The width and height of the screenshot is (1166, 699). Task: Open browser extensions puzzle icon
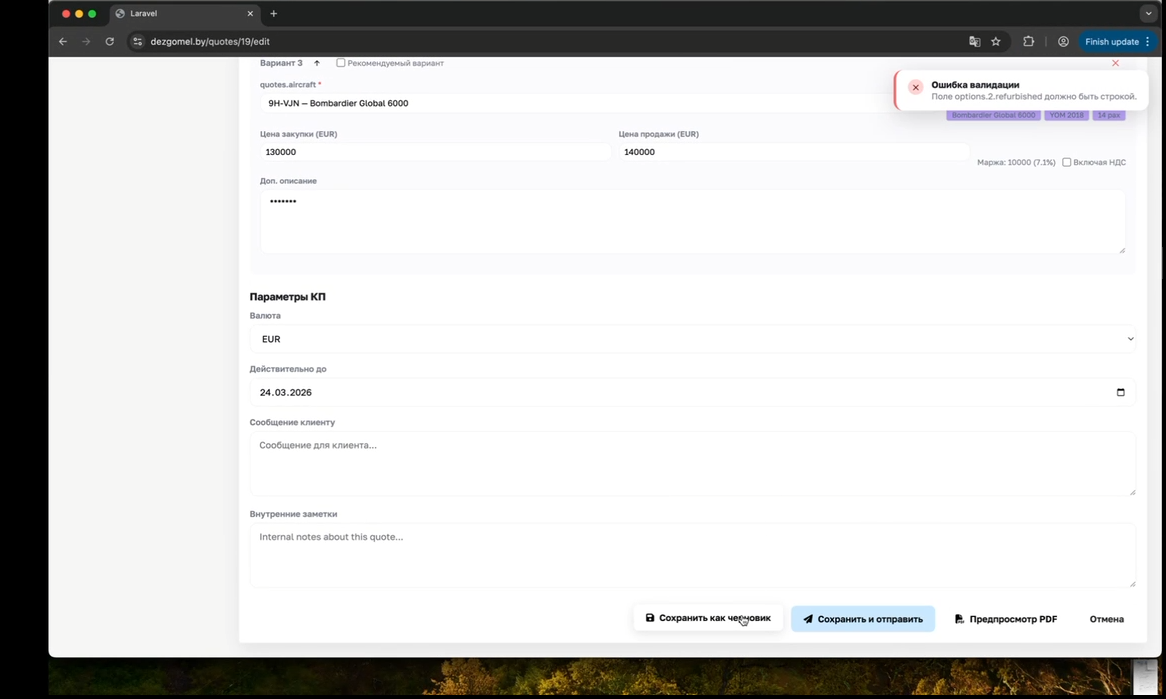[1028, 42]
